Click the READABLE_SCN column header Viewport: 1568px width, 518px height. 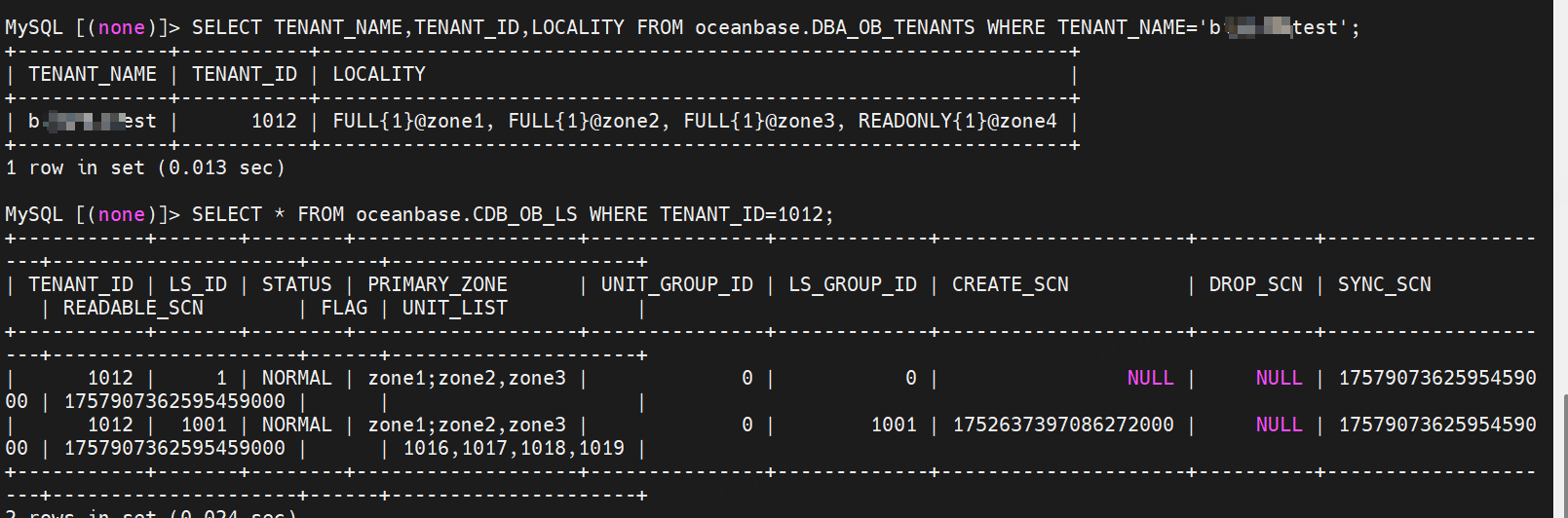pos(134,308)
